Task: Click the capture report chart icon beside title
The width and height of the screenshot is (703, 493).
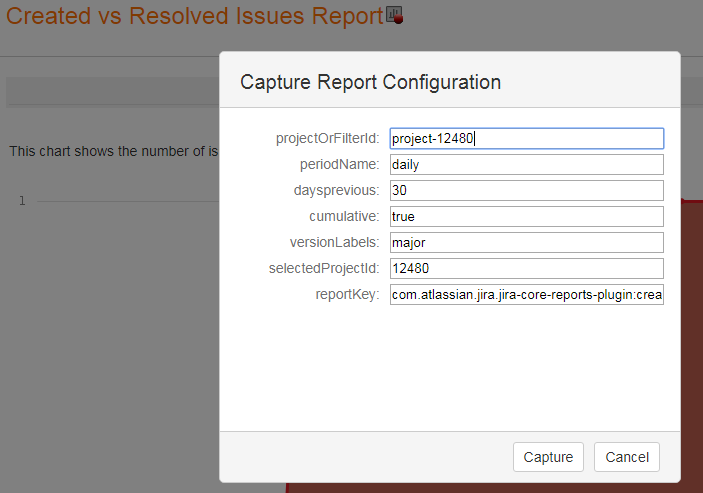Action: 393,16
